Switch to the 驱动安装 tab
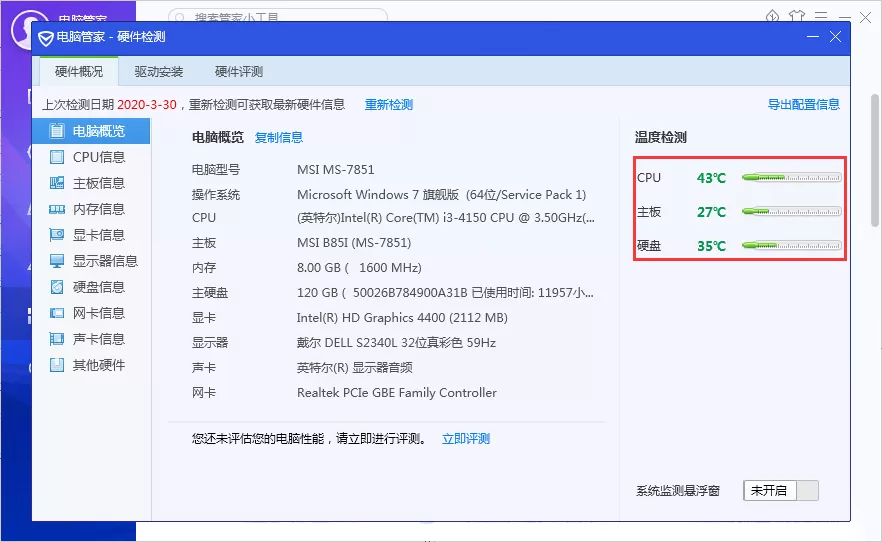Image resolution: width=882 pixels, height=542 pixels. coord(159,71)
